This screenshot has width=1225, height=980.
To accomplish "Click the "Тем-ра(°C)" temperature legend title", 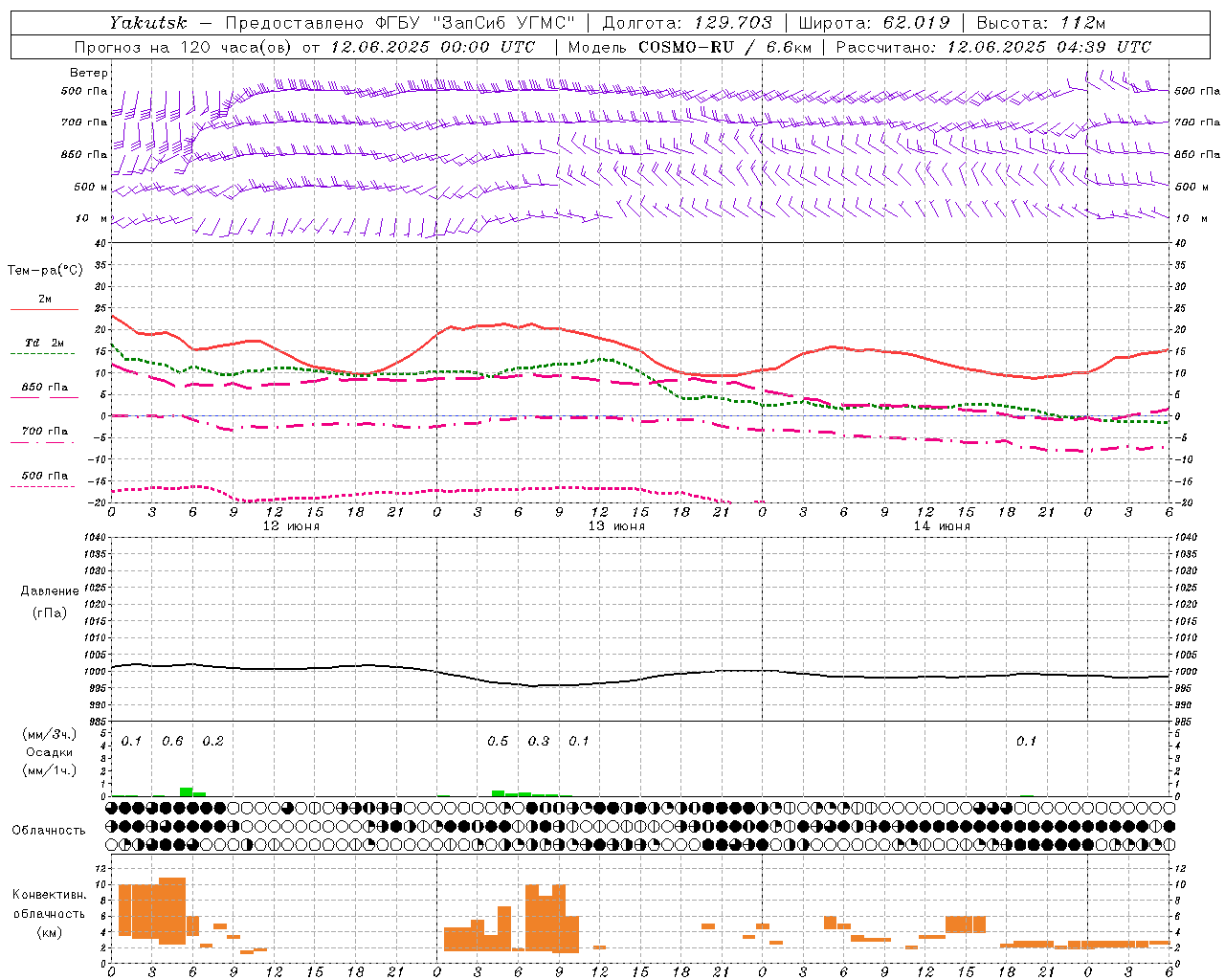I will pyautogui.click(x=45, y=271).
